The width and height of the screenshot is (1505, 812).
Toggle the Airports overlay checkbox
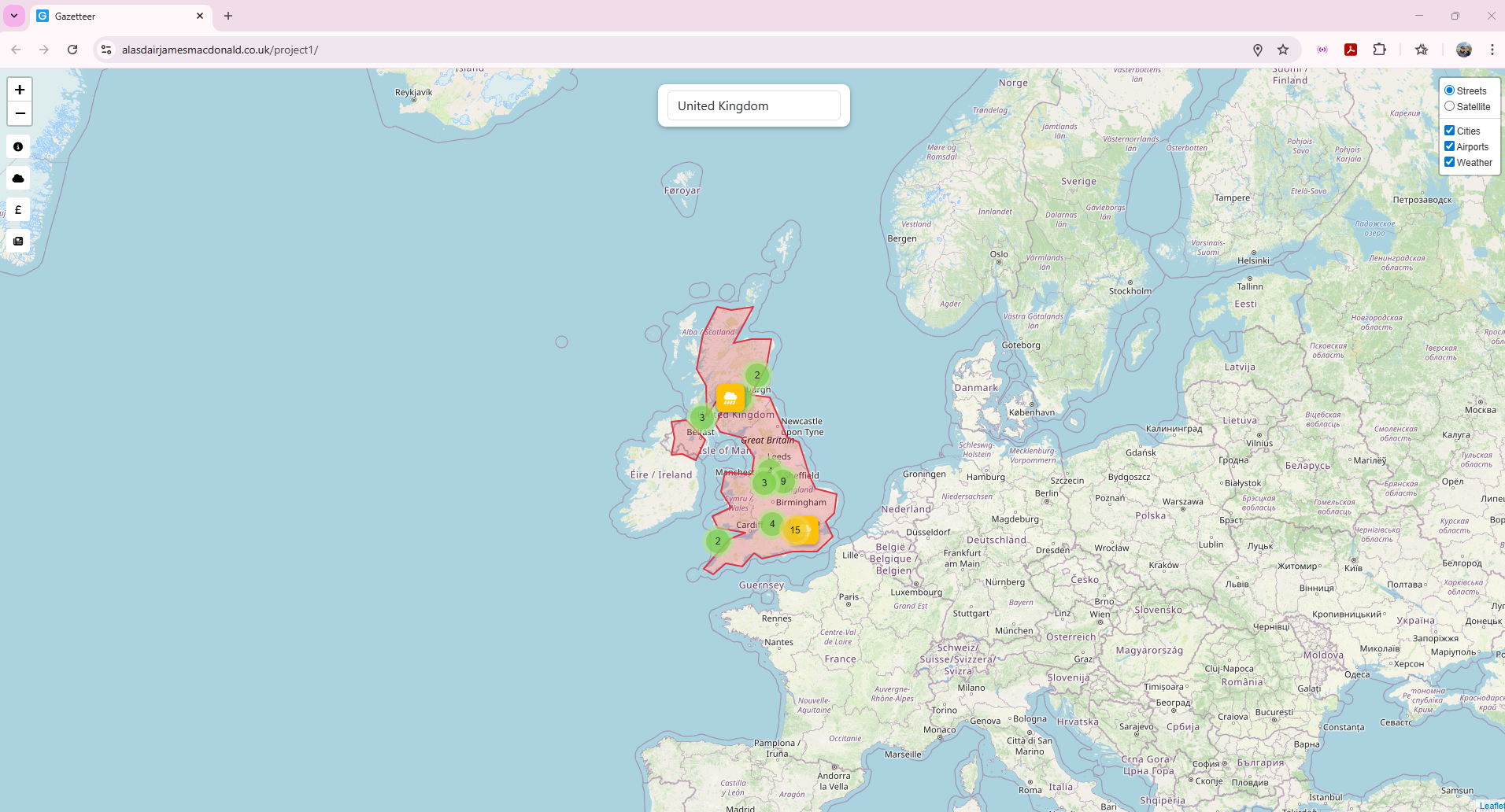(x=1449, y=146)
